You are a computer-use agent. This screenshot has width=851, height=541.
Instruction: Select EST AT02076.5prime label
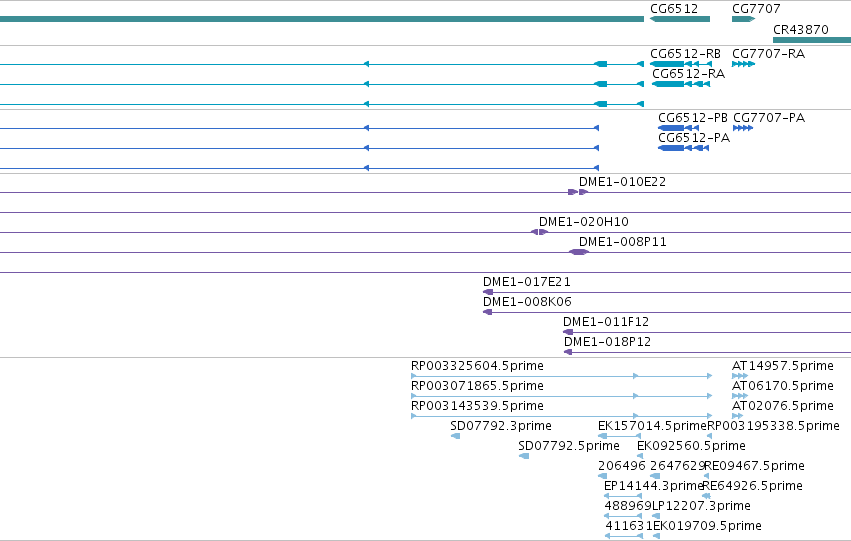coord(783,406)
